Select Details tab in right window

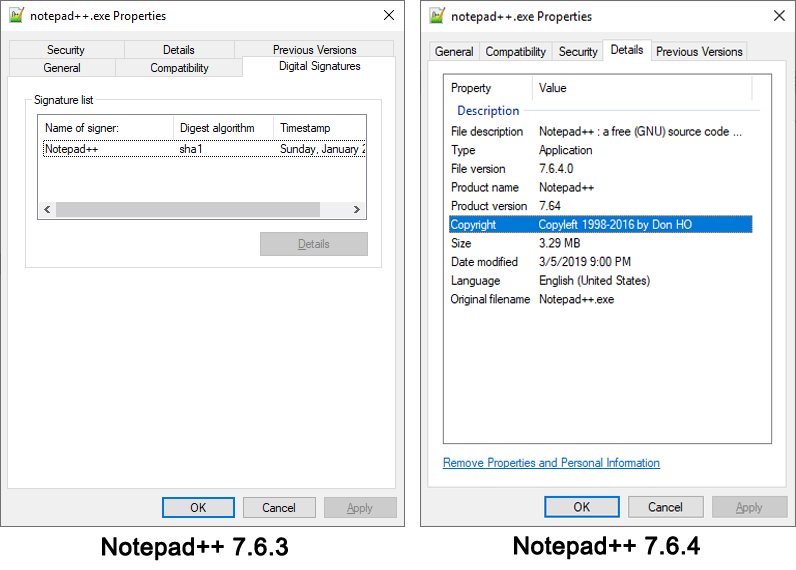[627, 50]
